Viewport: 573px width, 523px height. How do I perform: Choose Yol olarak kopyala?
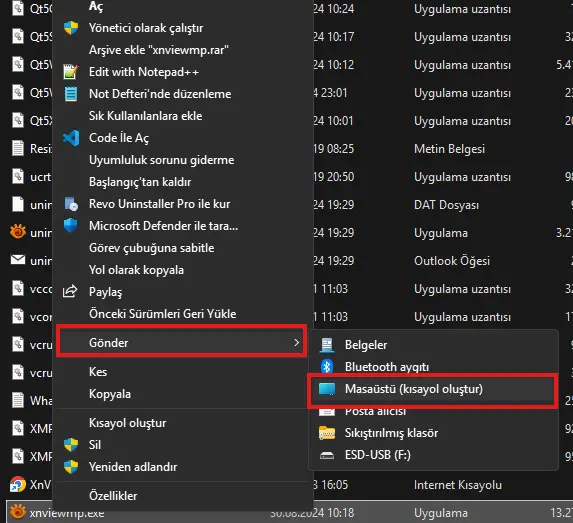click(x=136, y=270)
